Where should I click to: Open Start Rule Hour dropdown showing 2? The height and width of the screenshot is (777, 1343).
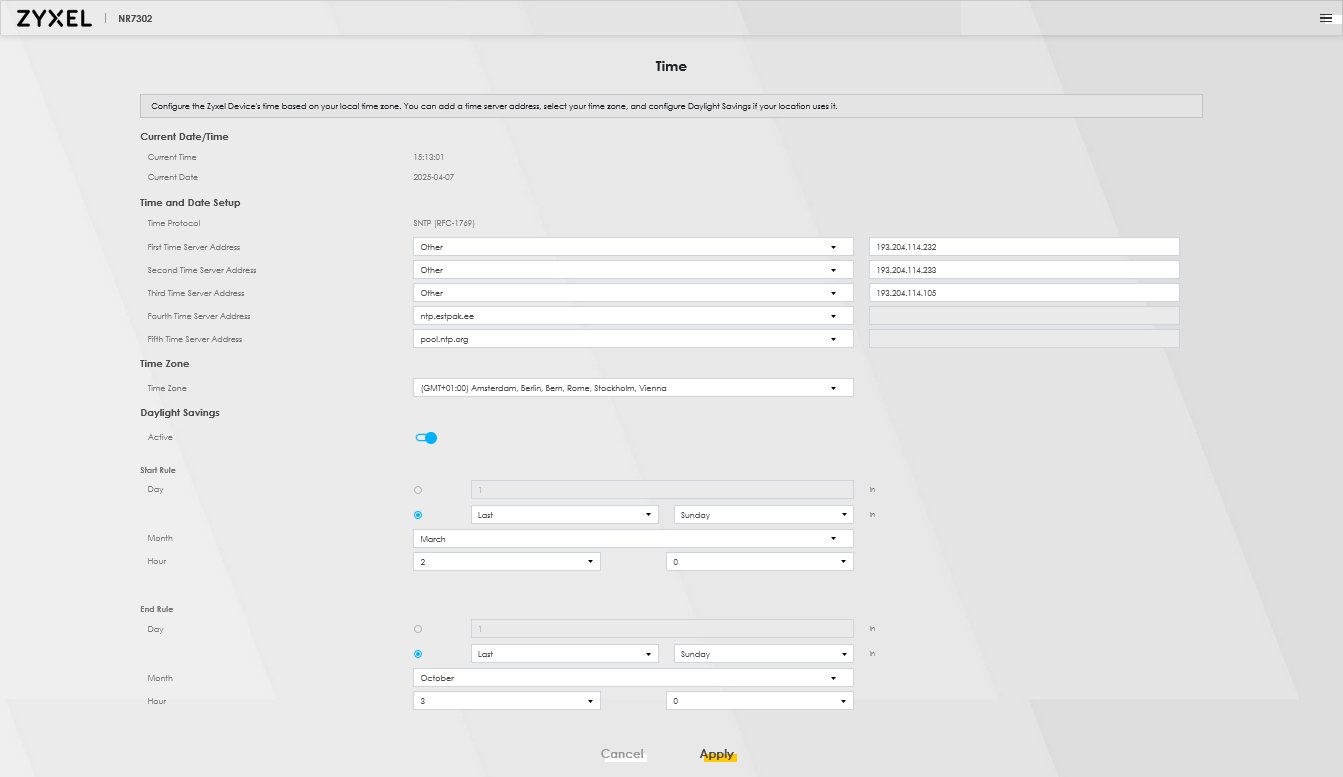[506, 562]
